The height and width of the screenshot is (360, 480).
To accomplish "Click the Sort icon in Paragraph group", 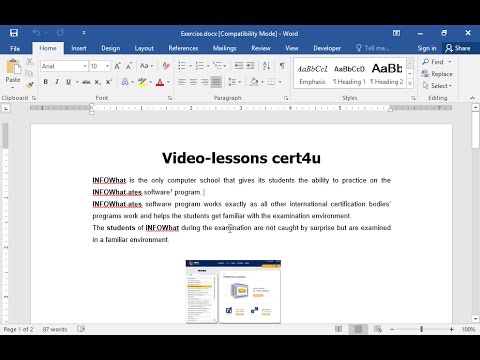I will click(x=266, y=66).
